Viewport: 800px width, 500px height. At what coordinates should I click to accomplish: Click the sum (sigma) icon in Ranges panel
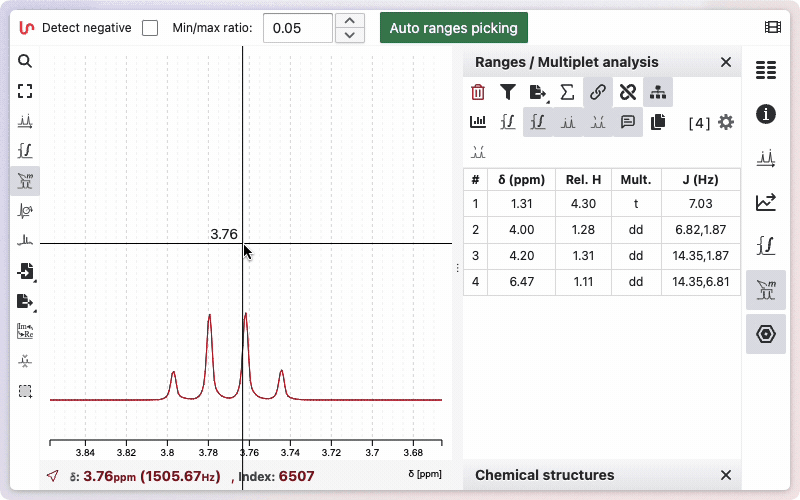[x=567, y=93]
